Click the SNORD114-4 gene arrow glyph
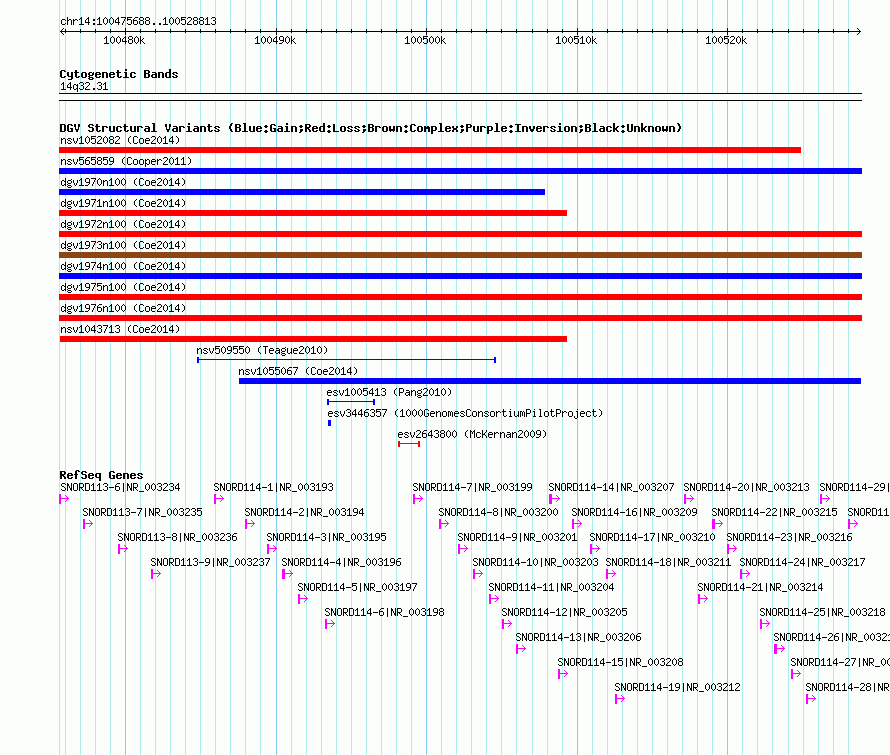 tap(287, 574)
